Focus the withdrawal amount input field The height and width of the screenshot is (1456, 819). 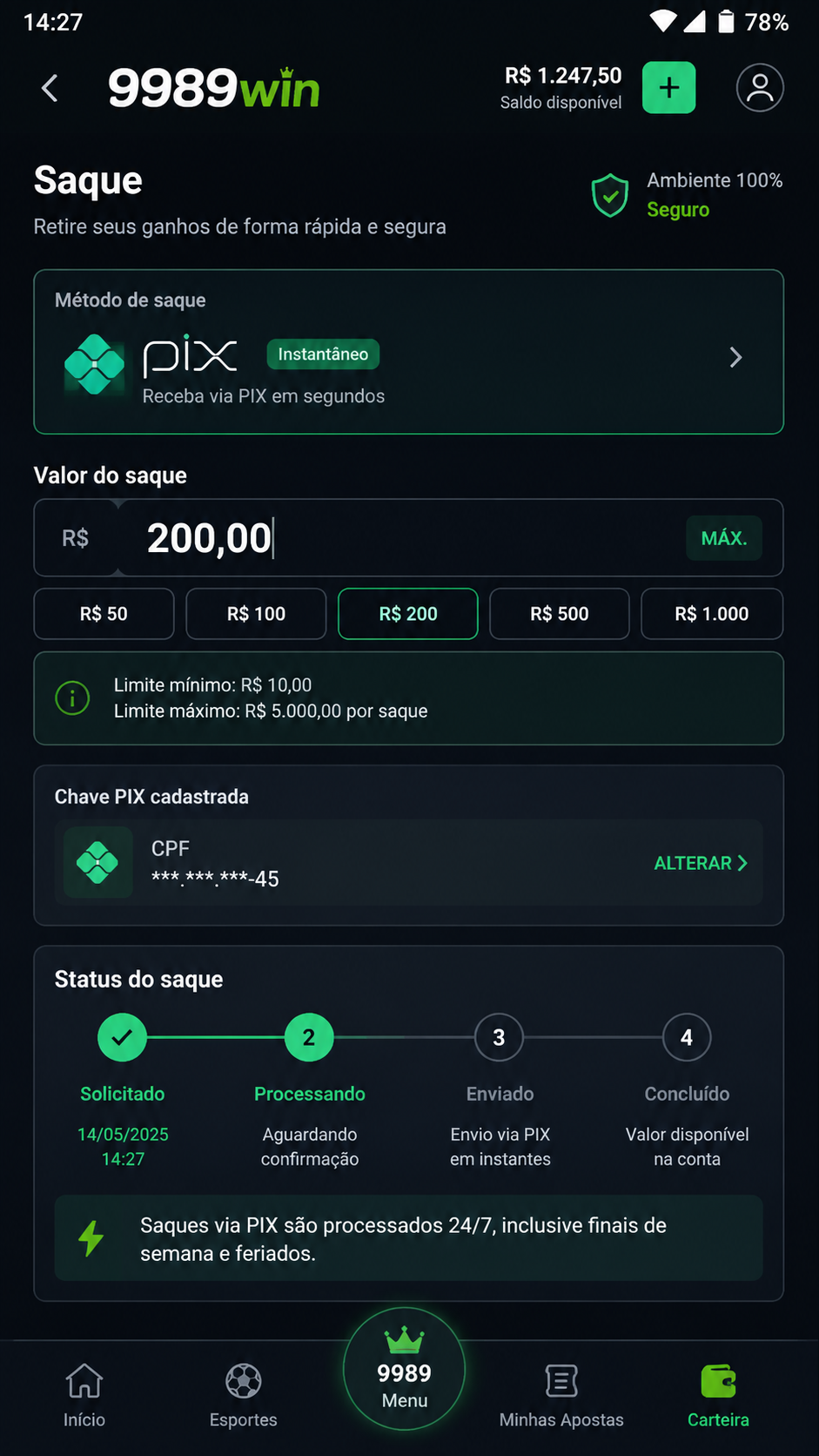(409, 538)
